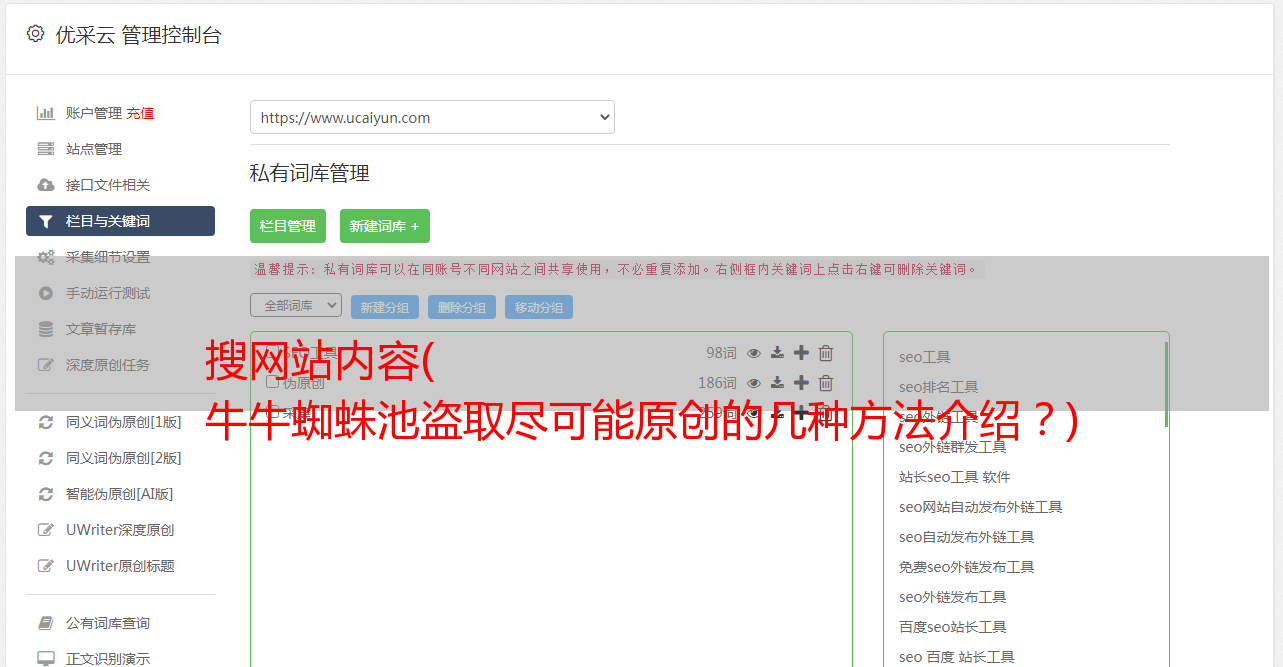Select keyword seo 百度 站长工具
The height and width of the screenshot is (667, 1283).
click(x=957, y=657)
